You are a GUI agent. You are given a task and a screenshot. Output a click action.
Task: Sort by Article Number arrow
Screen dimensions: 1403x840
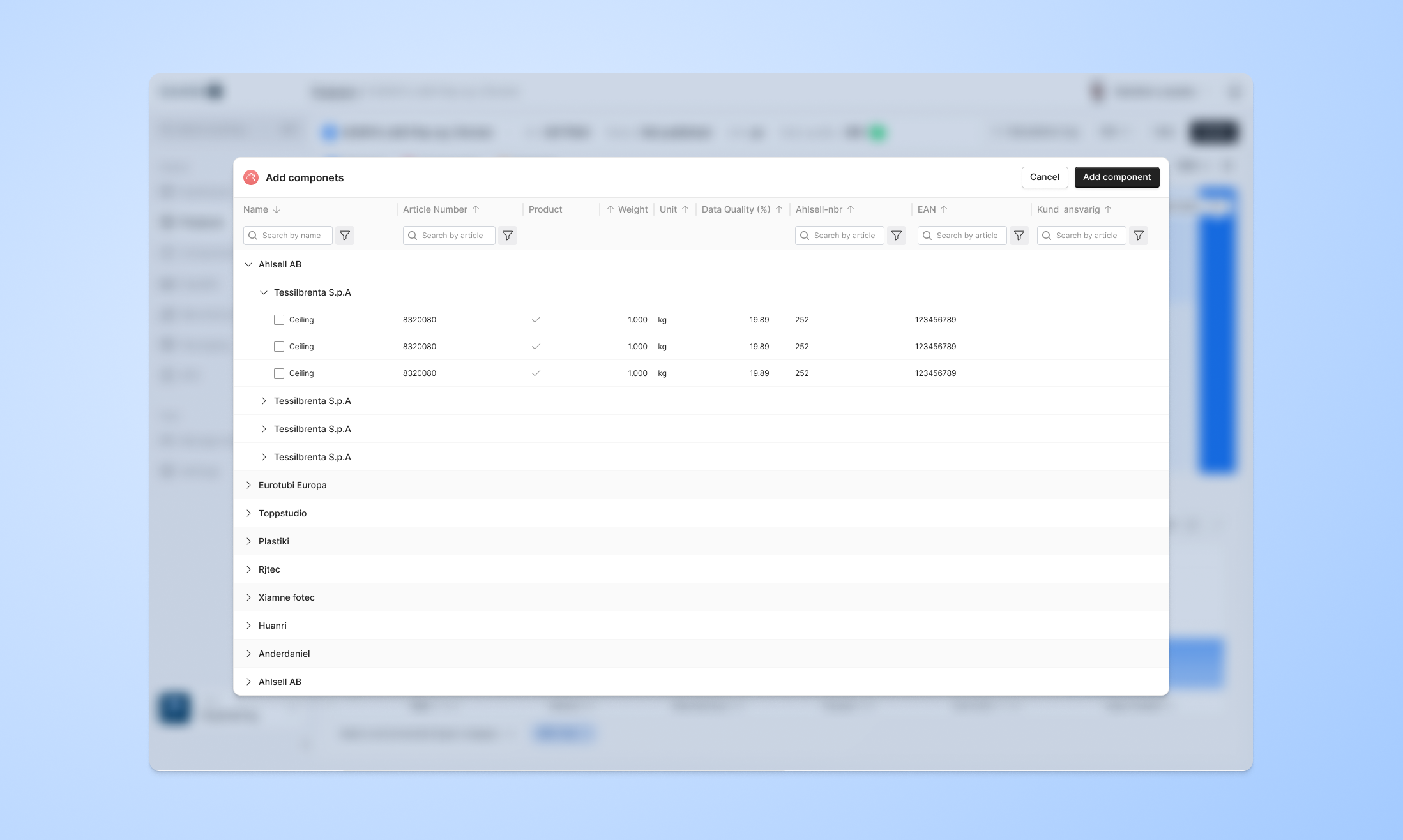(476, 209)
